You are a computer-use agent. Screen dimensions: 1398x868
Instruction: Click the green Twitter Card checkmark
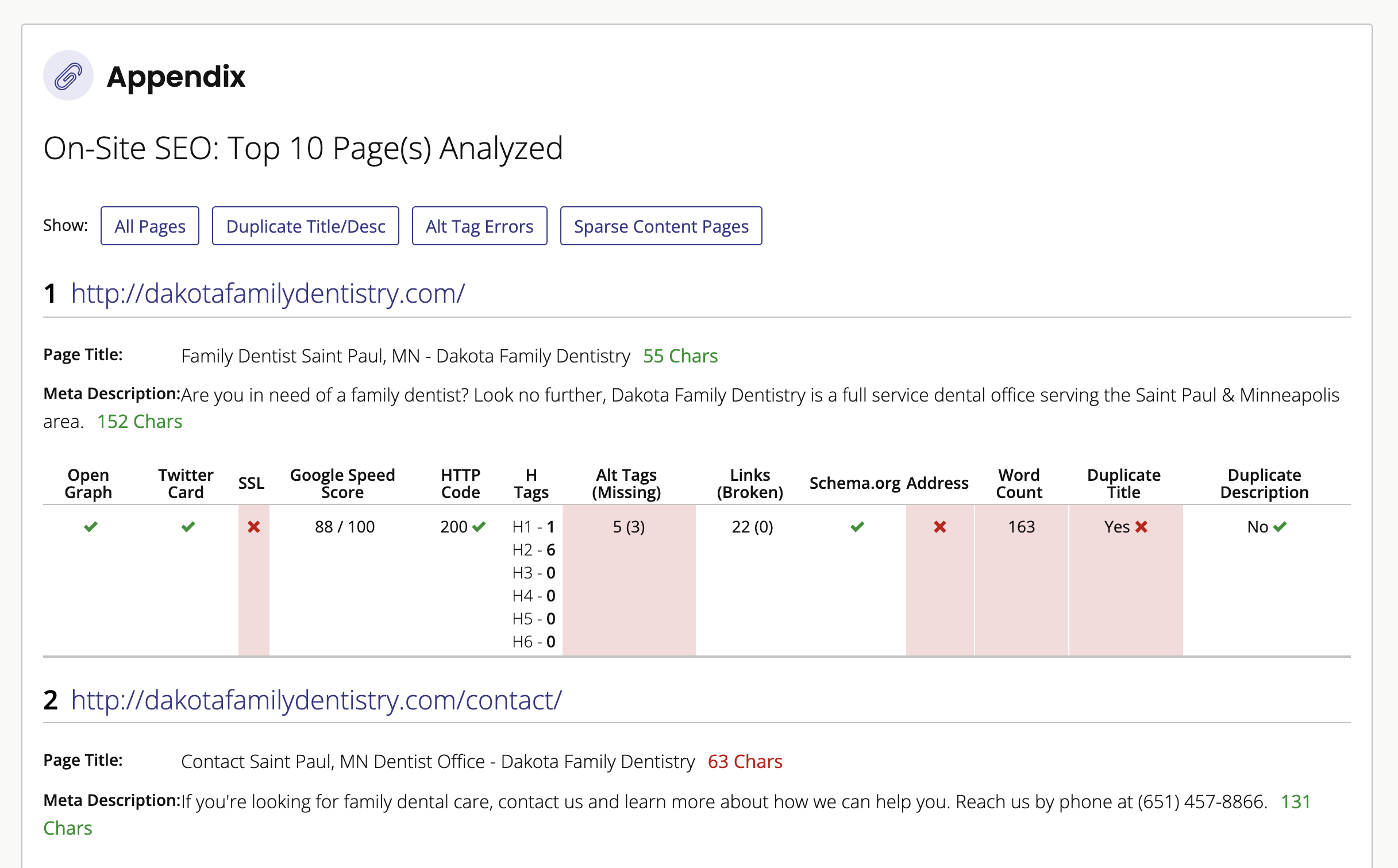pos(188,526)
